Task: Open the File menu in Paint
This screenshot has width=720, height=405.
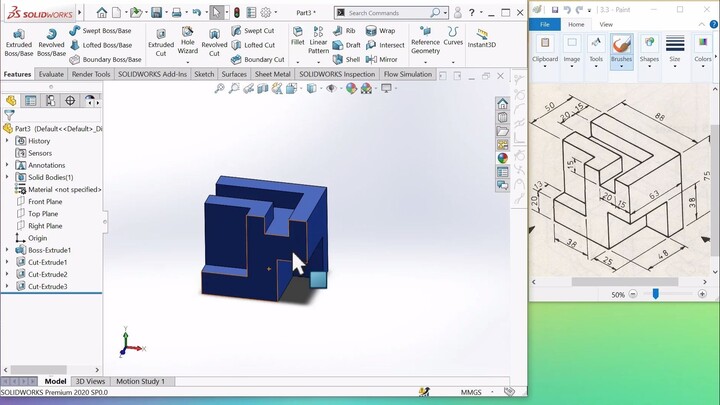Action: coord(545,24)
